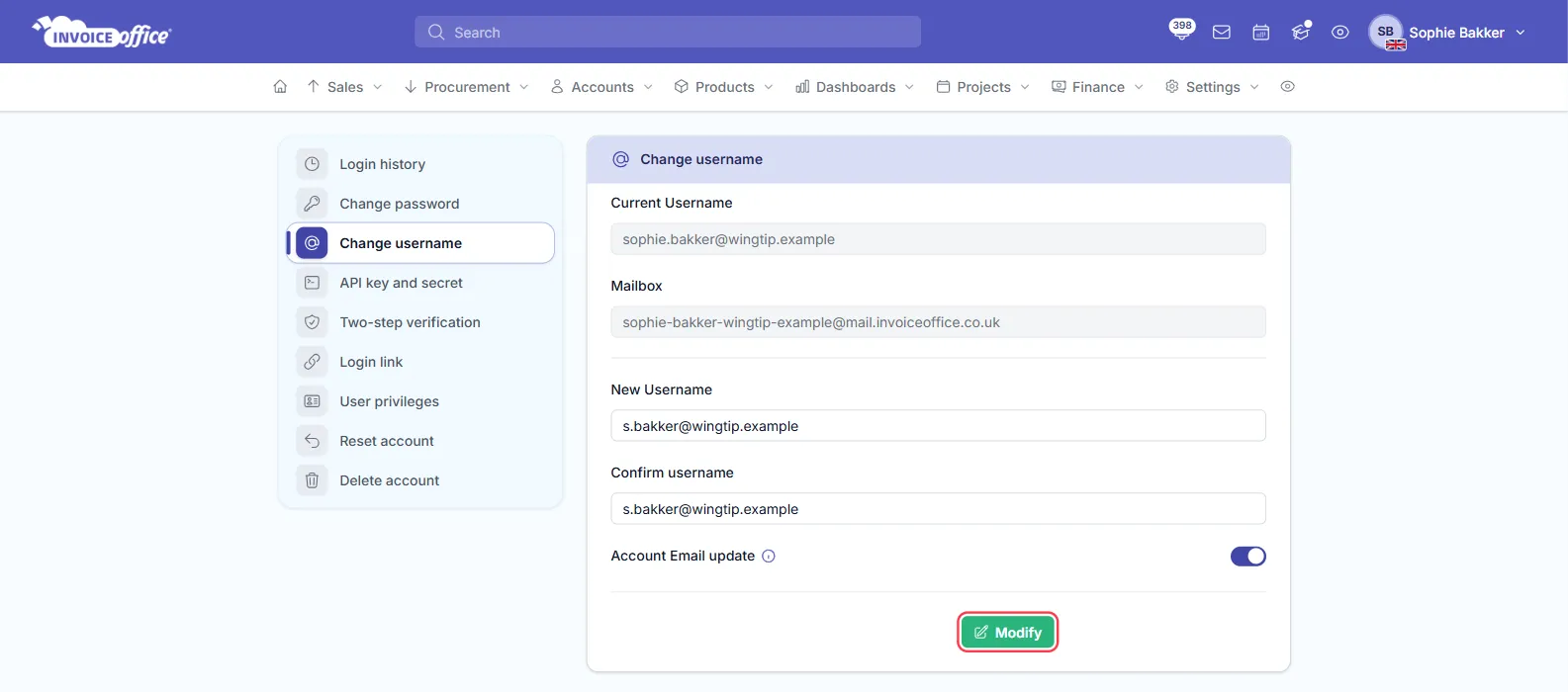Open API key and secret section
Image resolution: width=1568 pixels, height=692 pixels.
[420, 283]
